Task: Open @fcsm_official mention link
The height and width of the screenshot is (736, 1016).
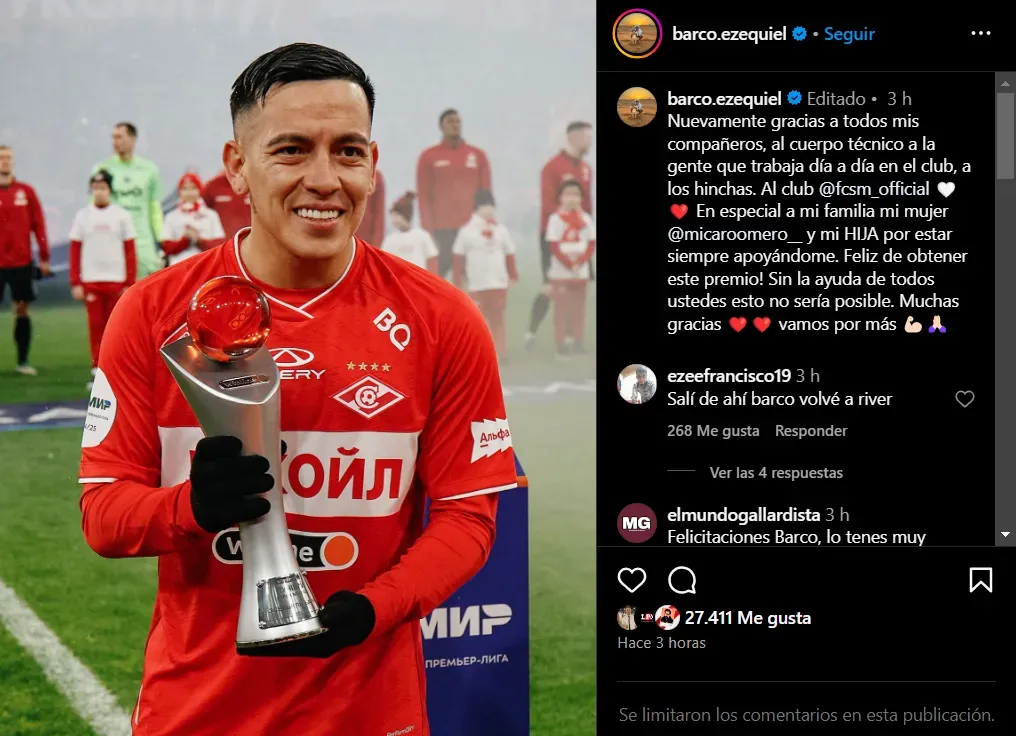Action: 874,189
